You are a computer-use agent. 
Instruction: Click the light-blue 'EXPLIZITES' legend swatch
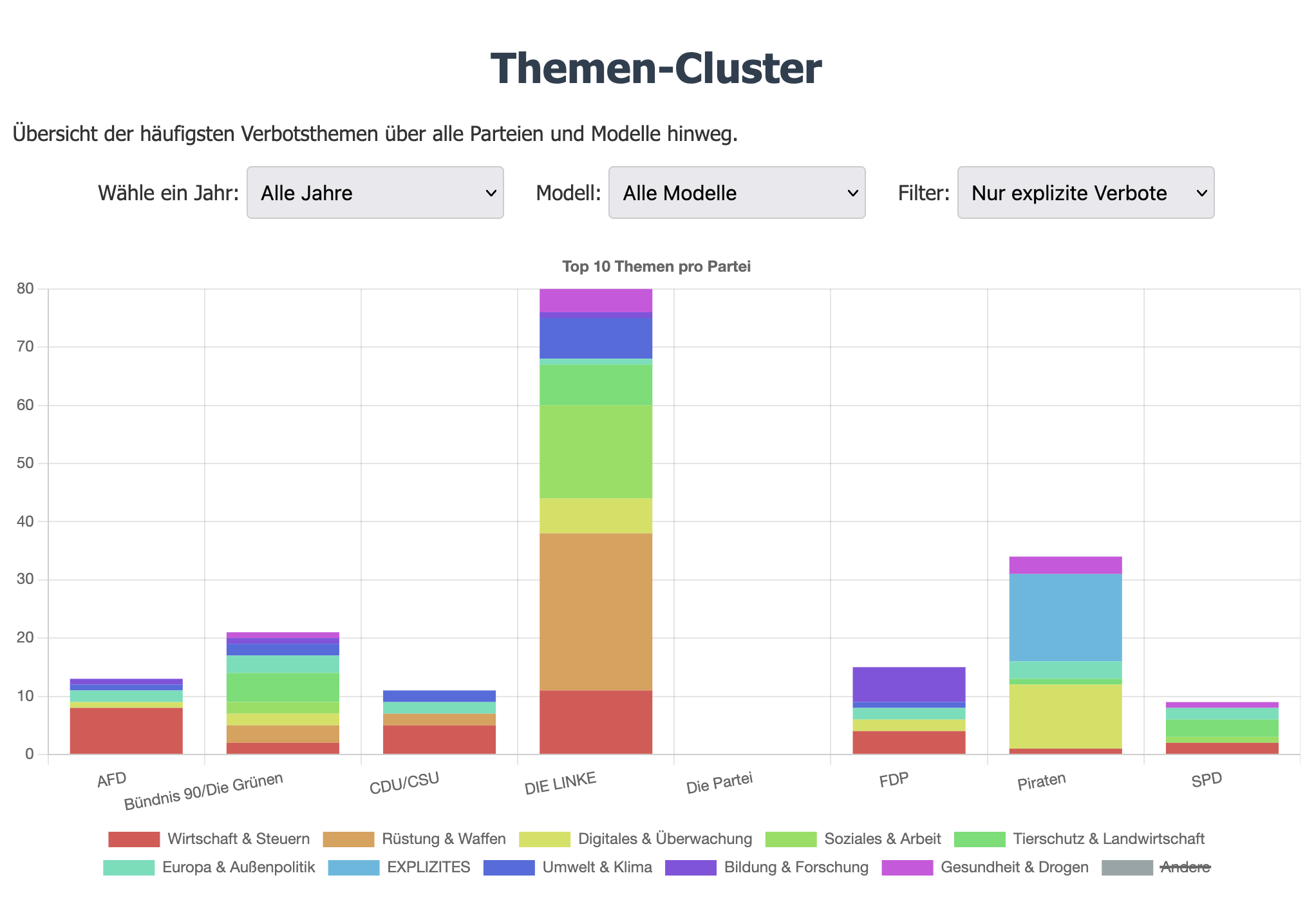[x=353, y=867]
